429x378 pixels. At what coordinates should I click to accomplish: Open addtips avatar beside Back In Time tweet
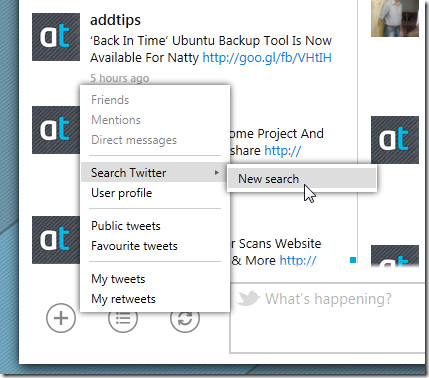(56, 37)
